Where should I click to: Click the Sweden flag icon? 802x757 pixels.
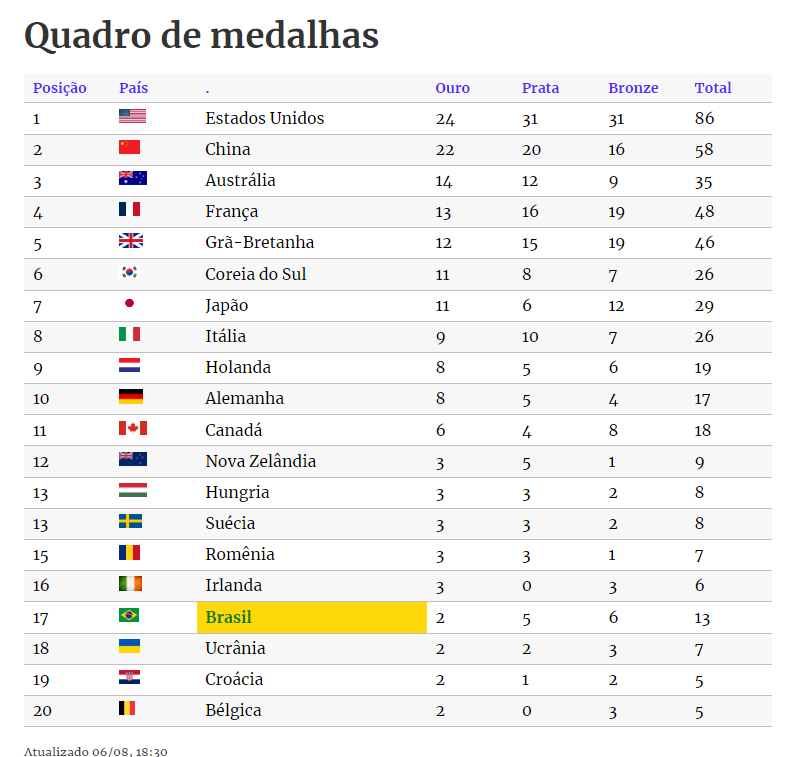point(130,521)
